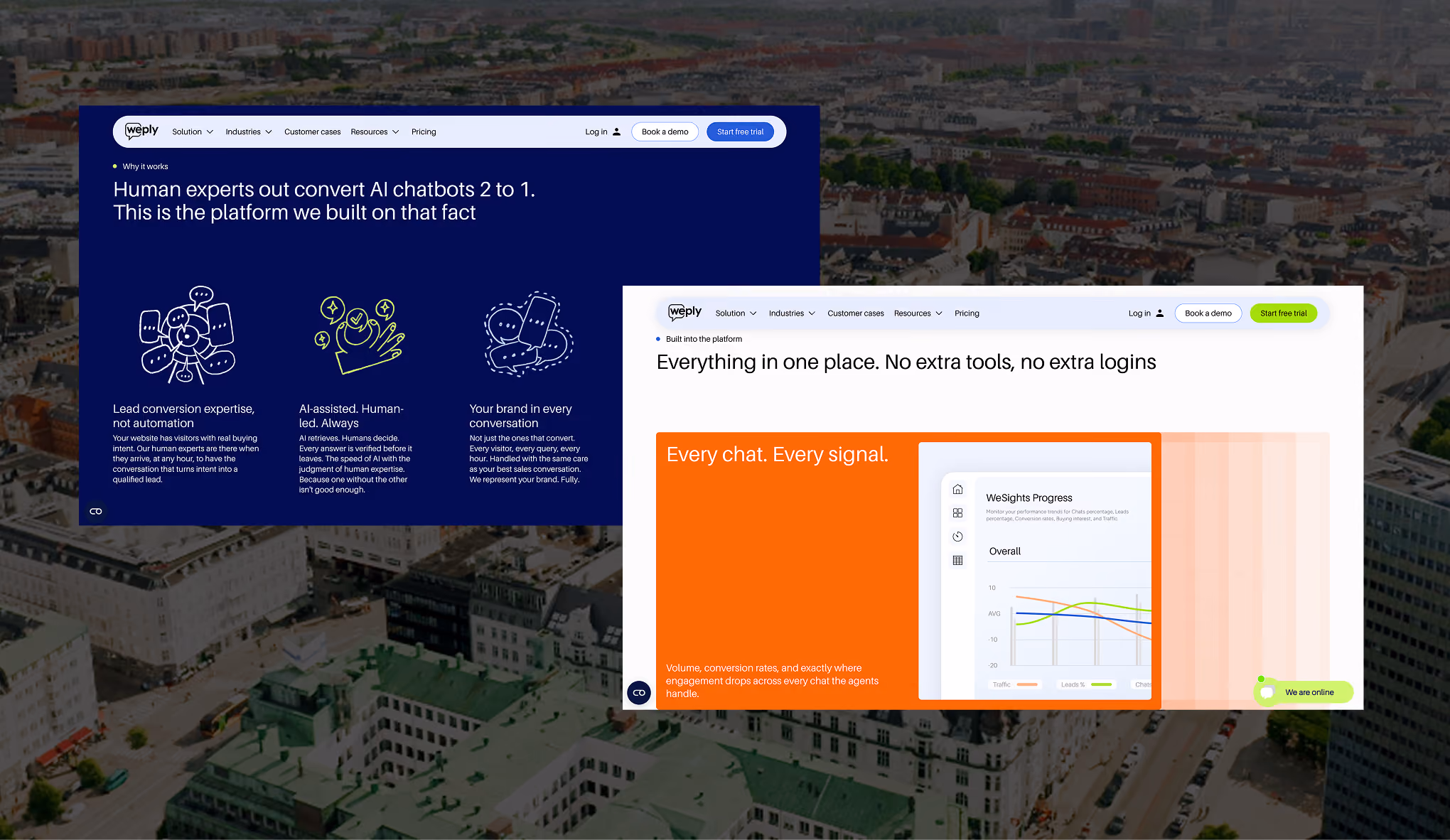Click the Why it works label
The image size is (1450, 840).
145,166
